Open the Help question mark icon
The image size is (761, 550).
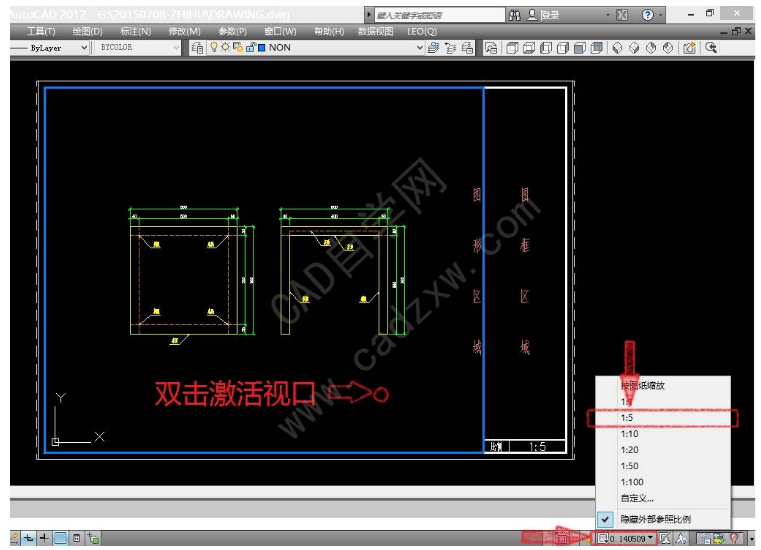click(x=647, y=16)
